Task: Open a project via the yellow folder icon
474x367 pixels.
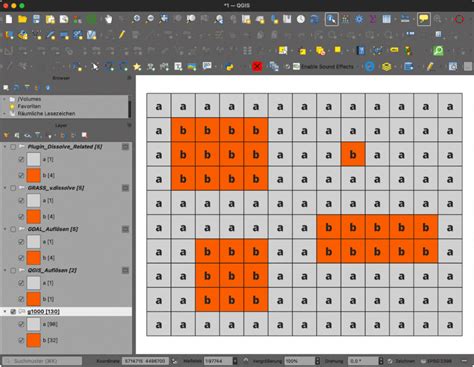Action: [22, 19]
